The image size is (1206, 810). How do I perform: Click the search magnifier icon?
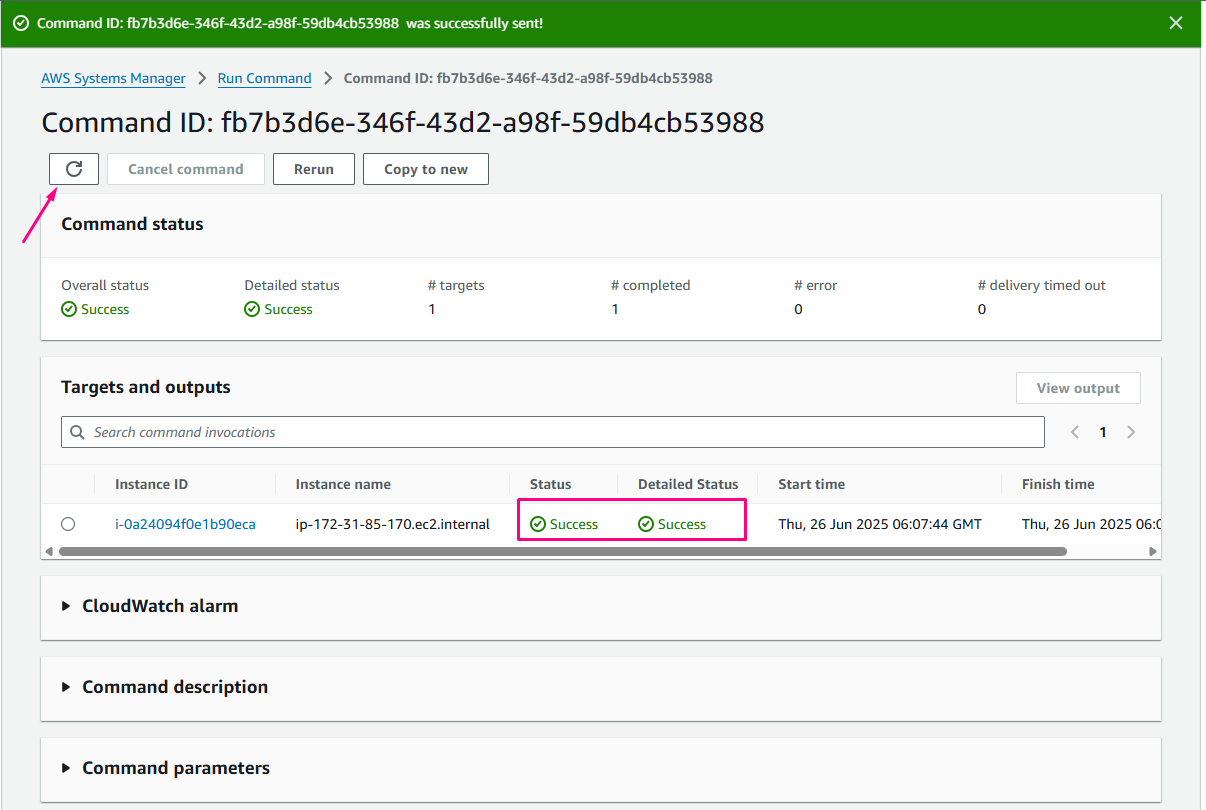point(78,432)
